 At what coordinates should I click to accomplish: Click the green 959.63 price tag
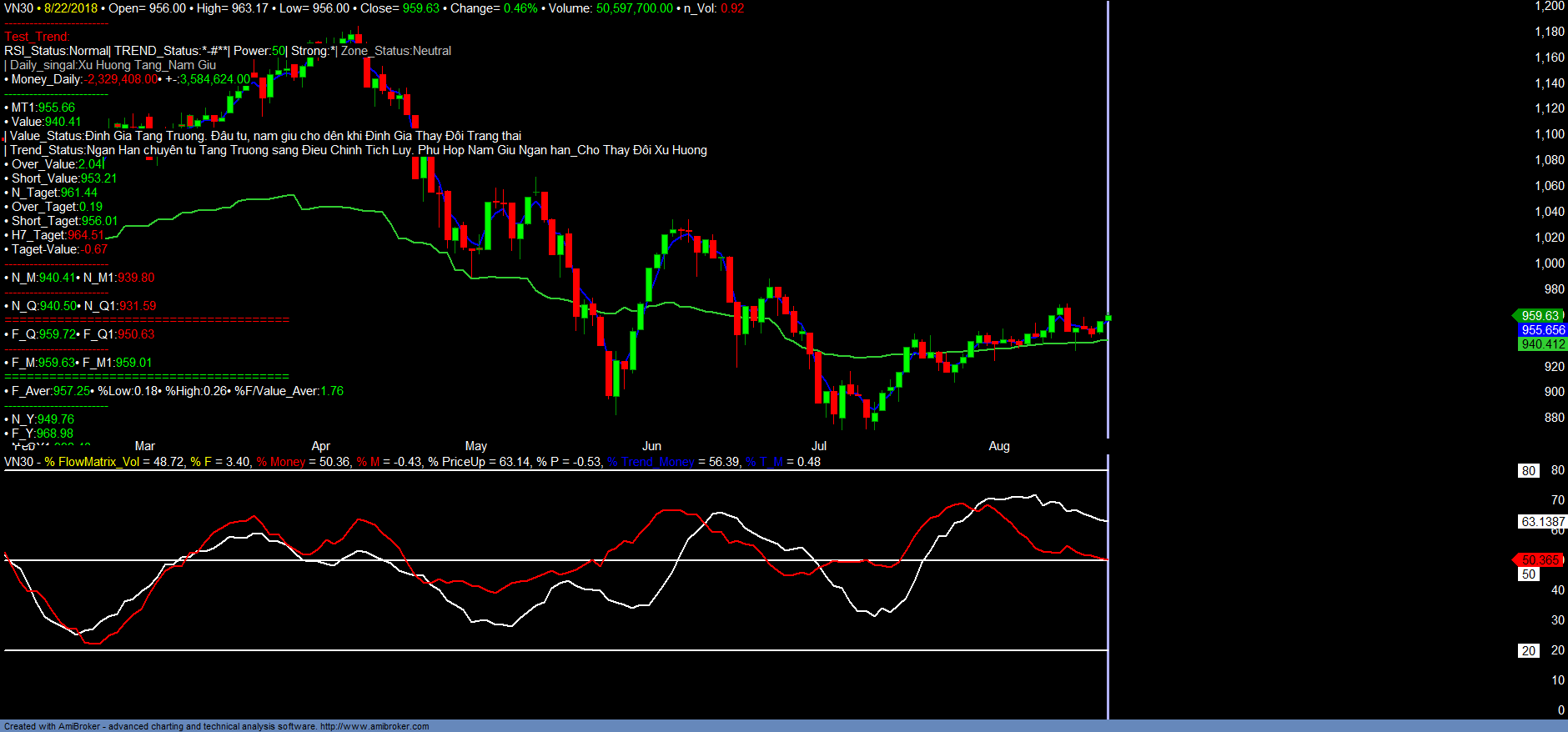[1539, 316]
